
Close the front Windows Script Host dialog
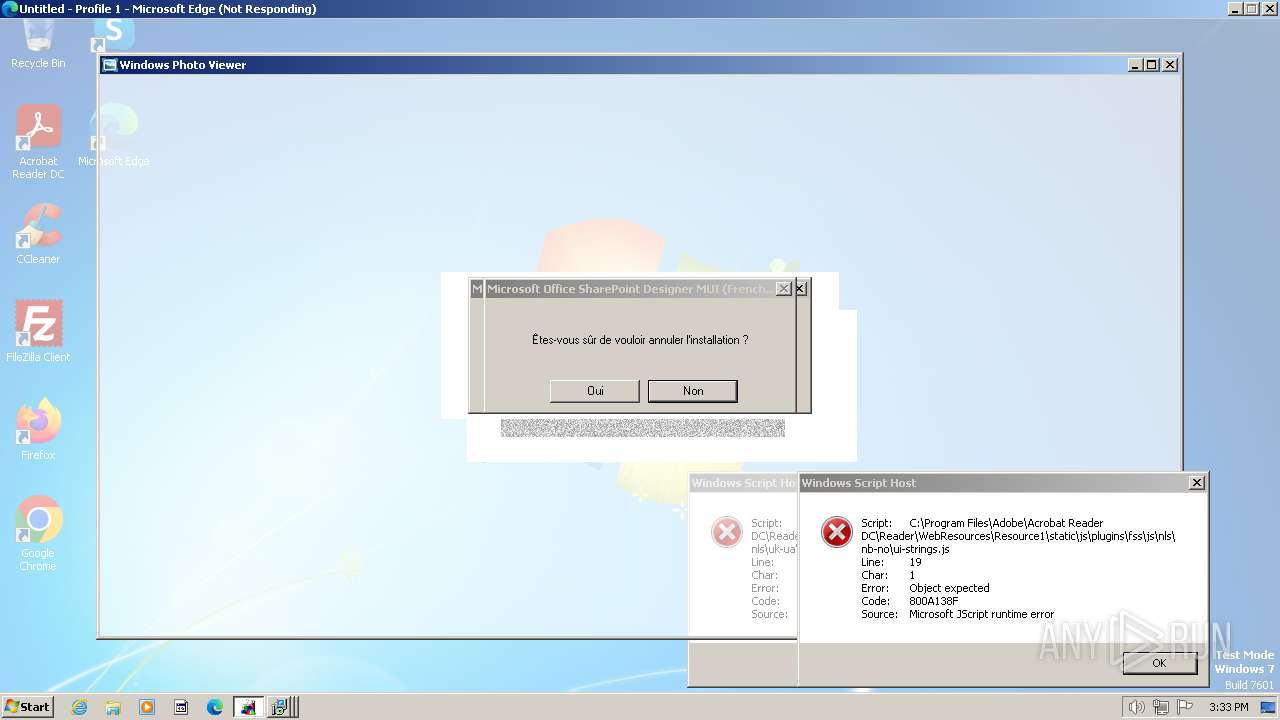[x=1196, y=482]
